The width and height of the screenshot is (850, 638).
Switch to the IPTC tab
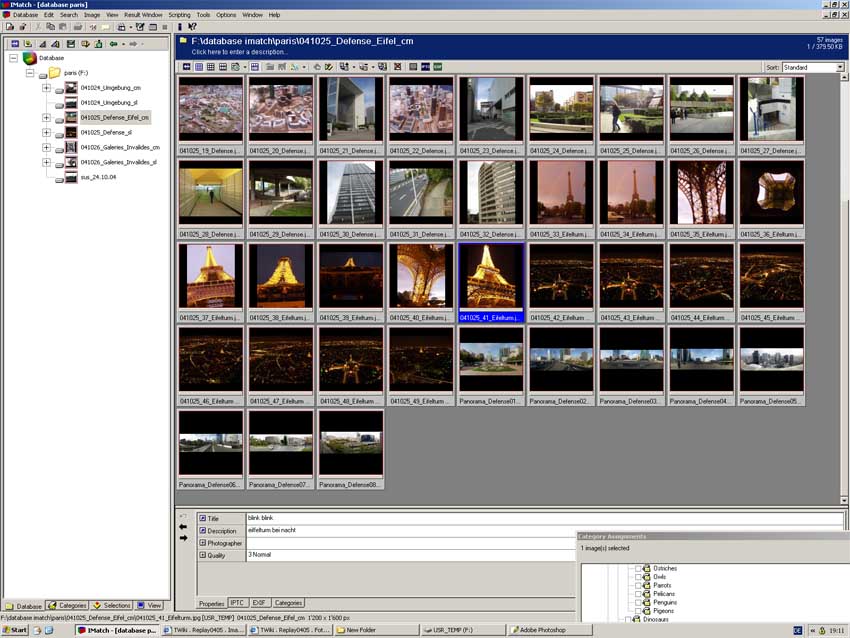coord(237,603)
